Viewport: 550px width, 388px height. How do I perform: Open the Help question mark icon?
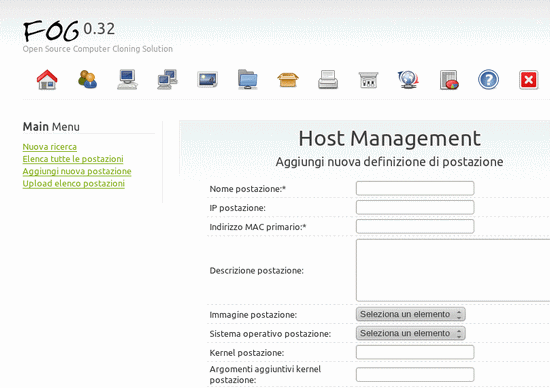(489, 80)
